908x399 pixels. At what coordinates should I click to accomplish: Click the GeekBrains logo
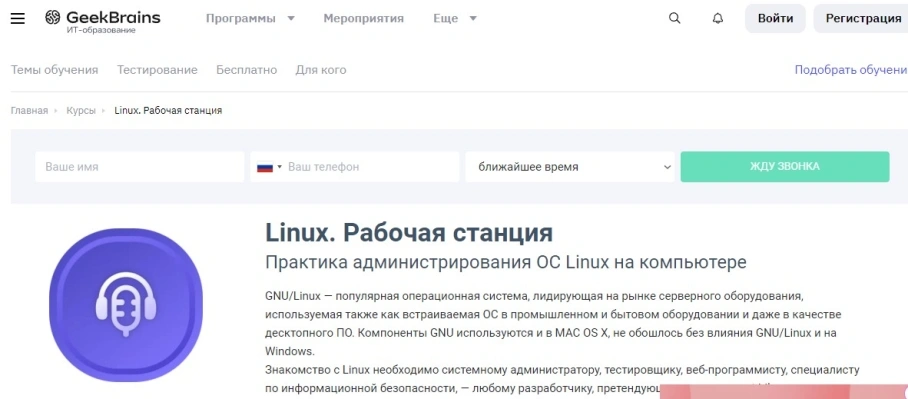click(102, 21)
